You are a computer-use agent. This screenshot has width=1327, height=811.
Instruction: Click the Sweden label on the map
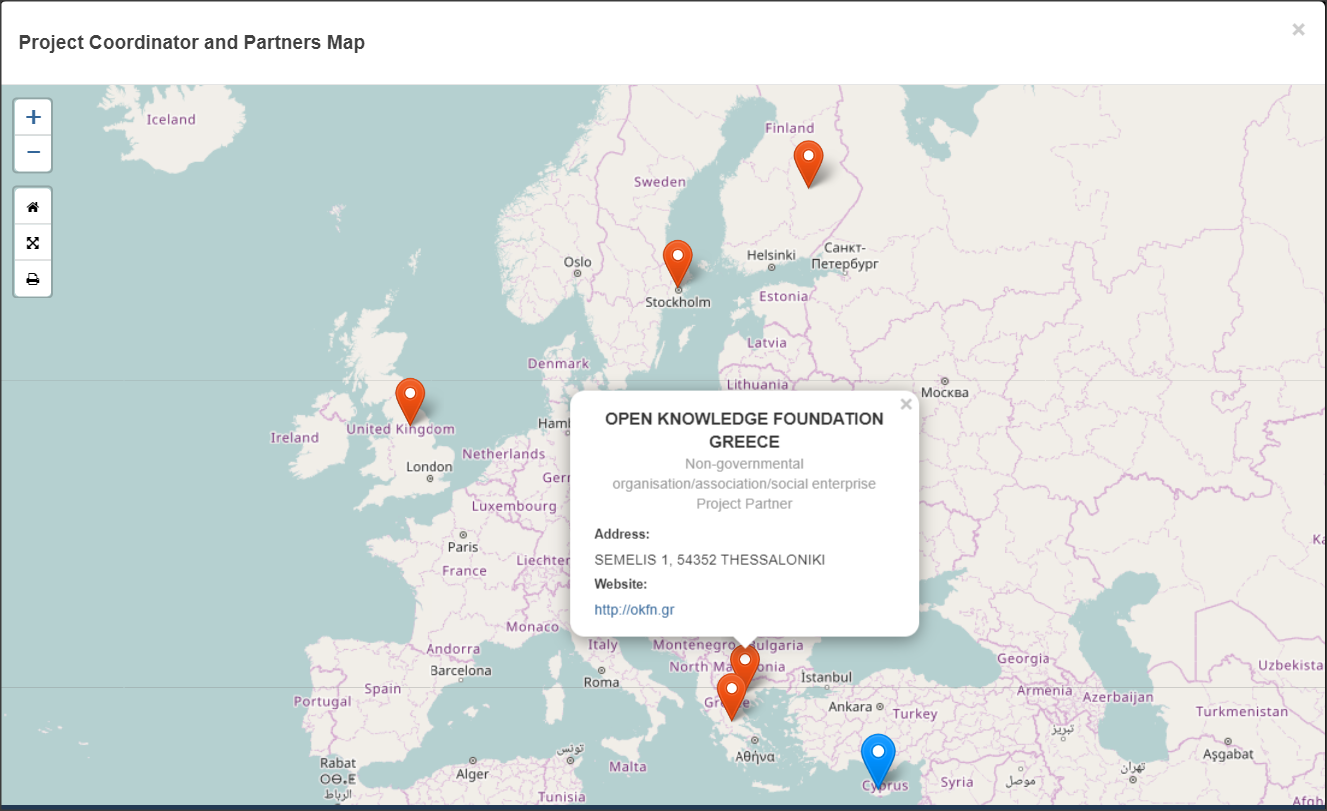click(660, 182)
